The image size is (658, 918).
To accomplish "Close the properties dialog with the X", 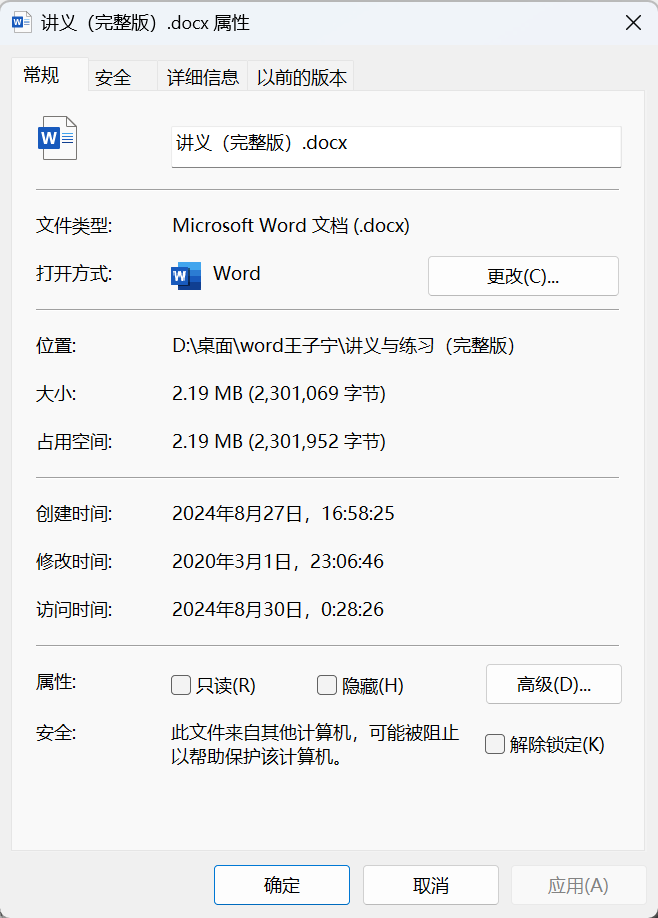I will (633, 23).
